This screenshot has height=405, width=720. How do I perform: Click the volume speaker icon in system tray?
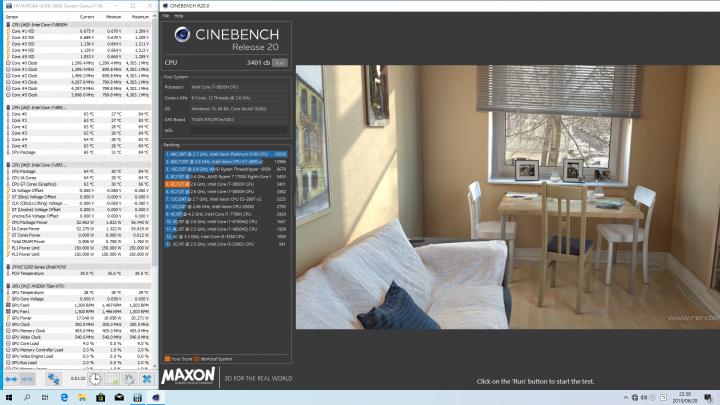pyautogui.click(x=644, y=398)
